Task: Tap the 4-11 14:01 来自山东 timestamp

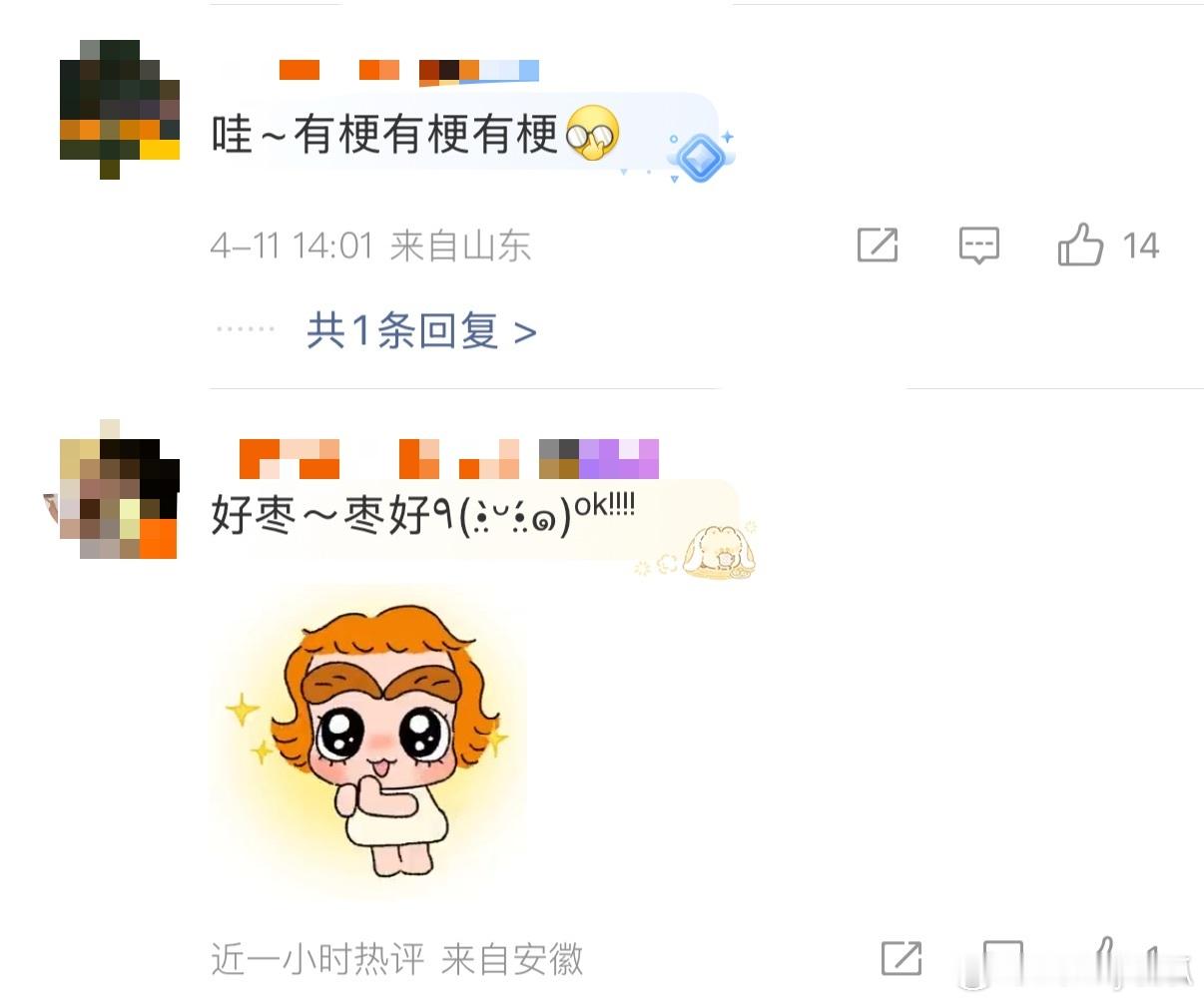Action: click(x=370, y=246)
